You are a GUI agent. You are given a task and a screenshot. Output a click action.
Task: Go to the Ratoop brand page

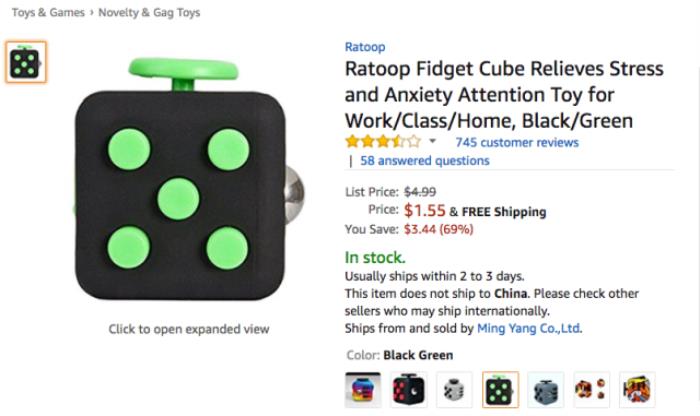coord(365,47)
